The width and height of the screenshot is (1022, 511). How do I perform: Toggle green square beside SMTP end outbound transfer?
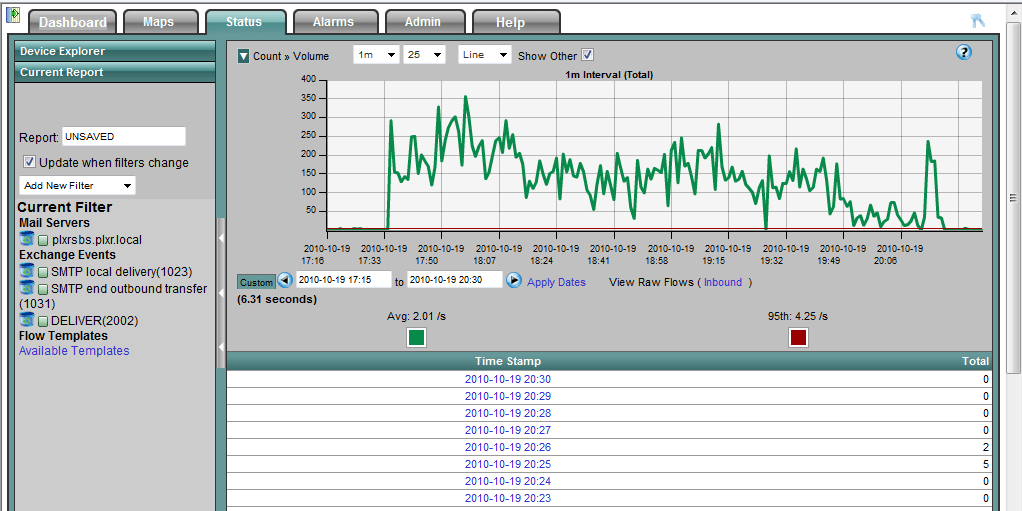point(43,289)
